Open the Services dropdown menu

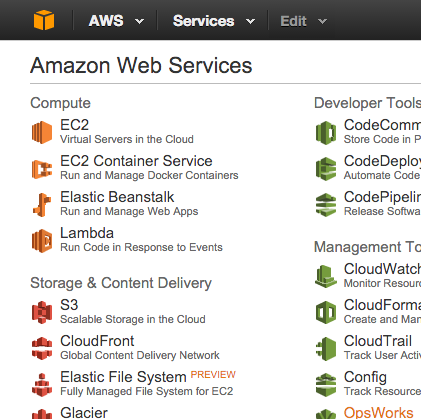coord(214,21)
